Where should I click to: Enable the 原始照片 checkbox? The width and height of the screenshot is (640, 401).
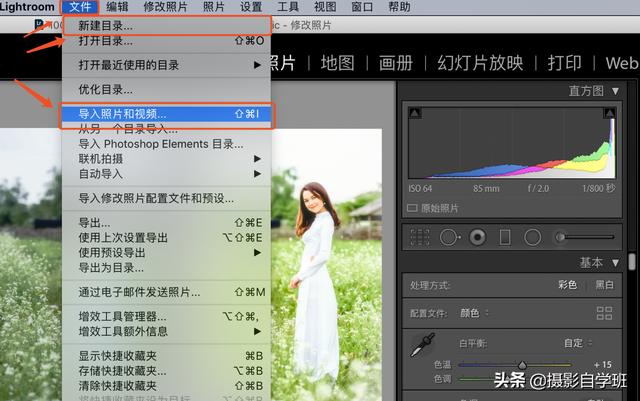[x=412, y=208]
